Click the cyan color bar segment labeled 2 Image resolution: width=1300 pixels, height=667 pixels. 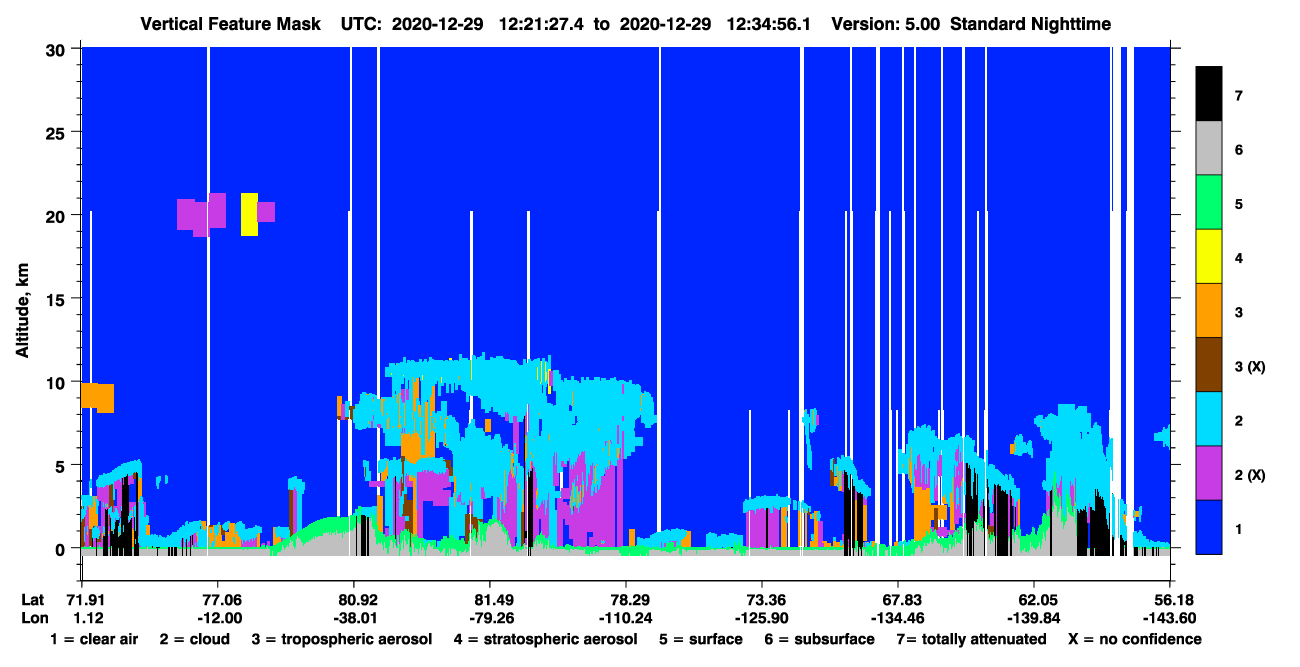1209,419
